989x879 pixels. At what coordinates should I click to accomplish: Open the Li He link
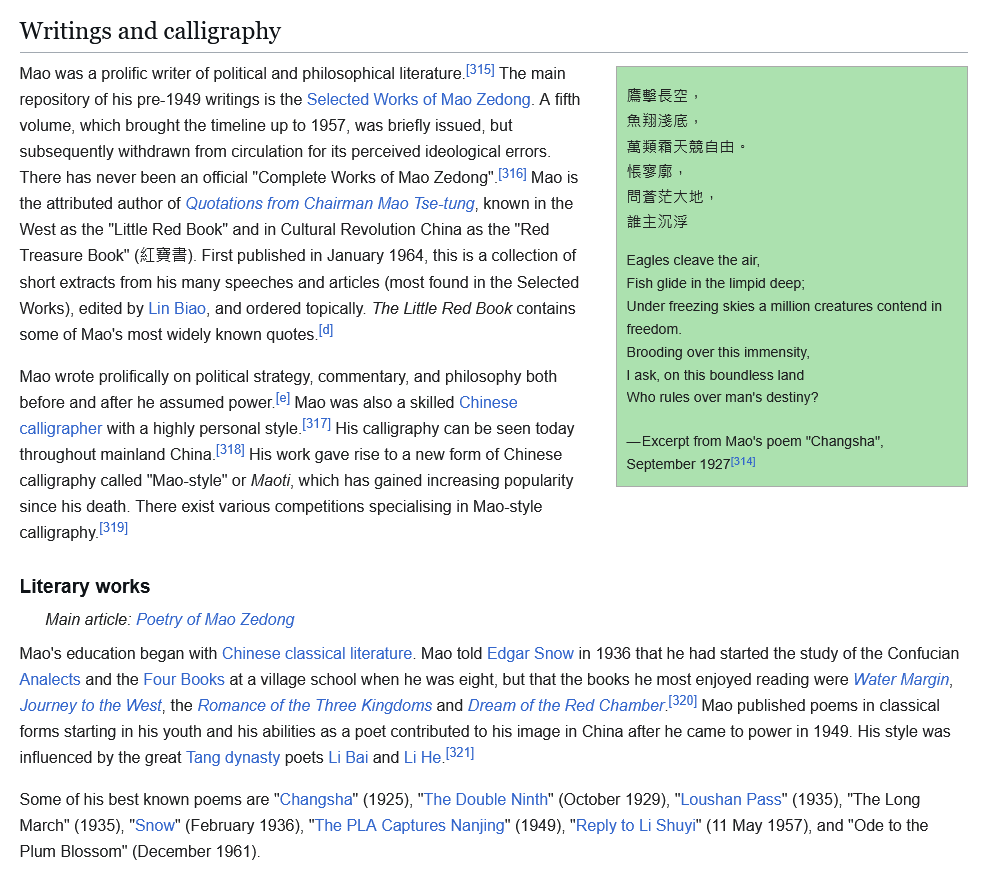tap(422, 757)
